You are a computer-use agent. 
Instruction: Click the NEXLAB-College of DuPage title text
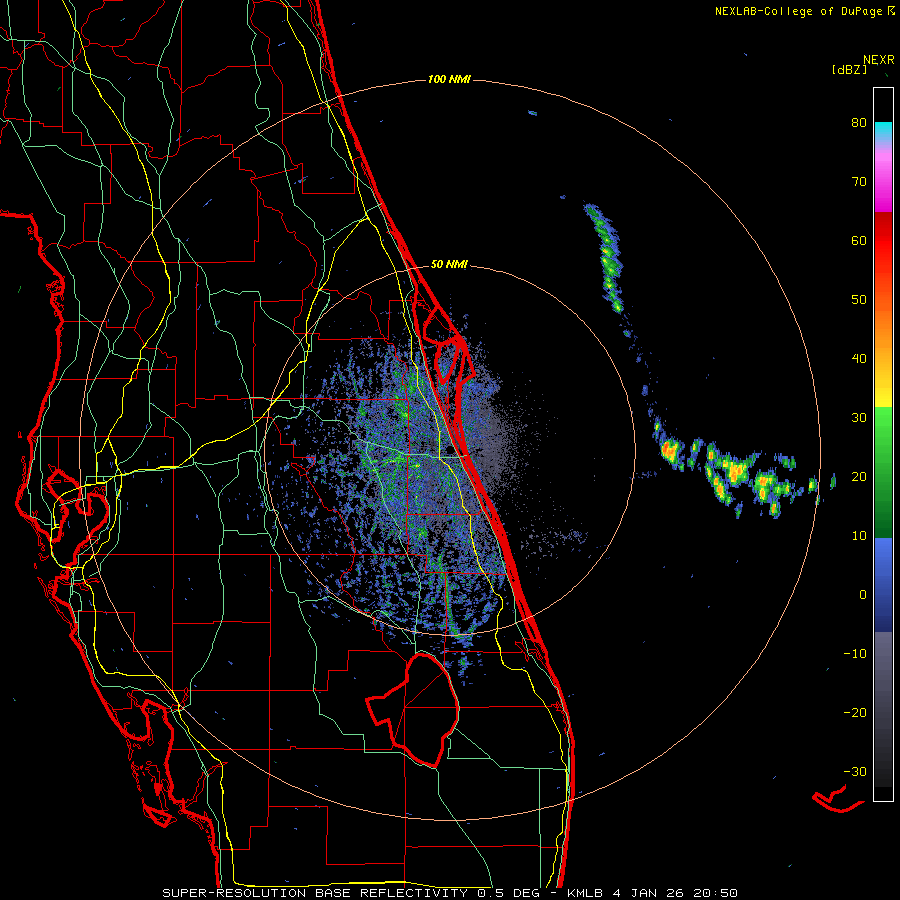pyautogui.click(x=799, y=11)
